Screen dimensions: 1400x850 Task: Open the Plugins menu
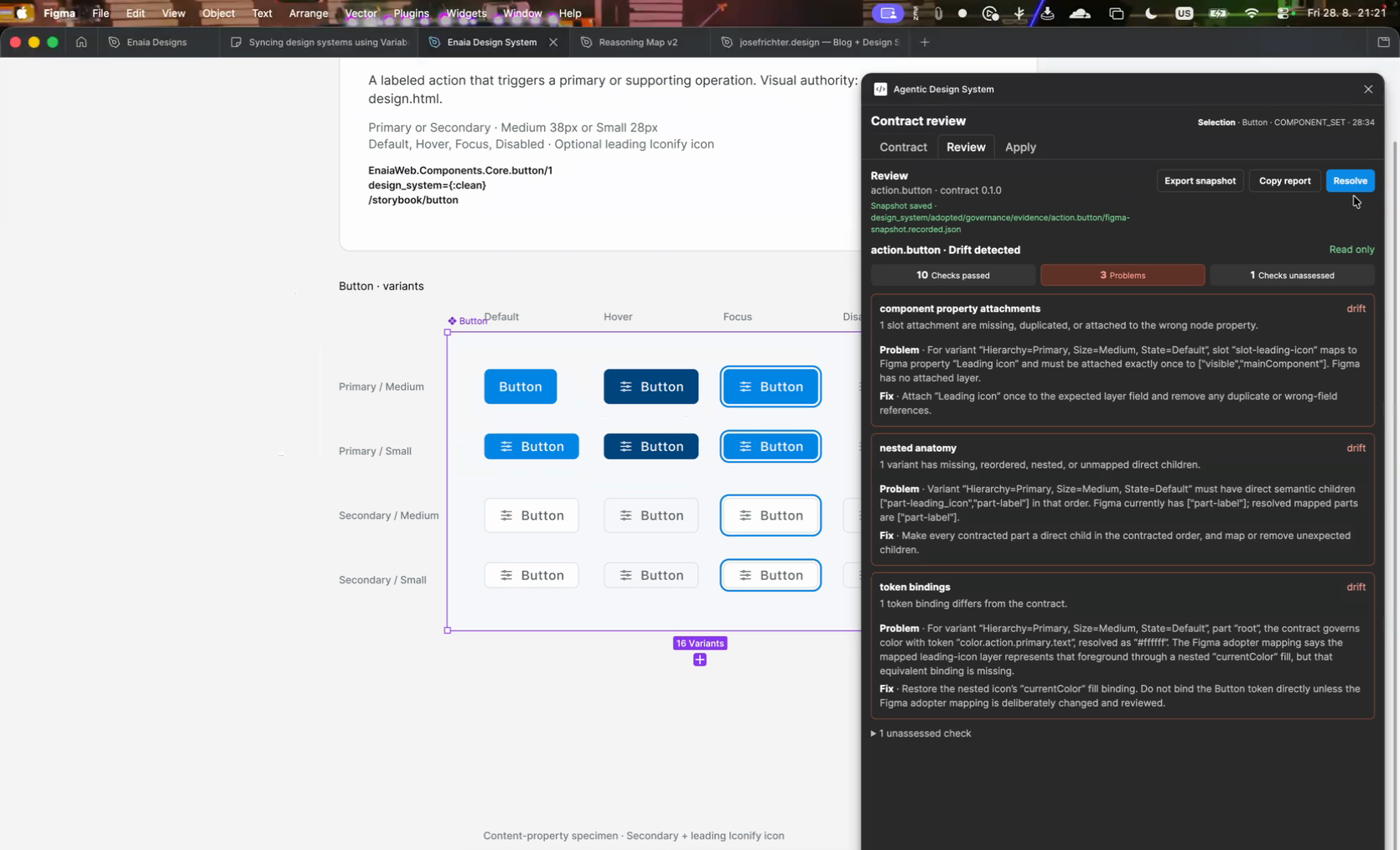(411, 13)
